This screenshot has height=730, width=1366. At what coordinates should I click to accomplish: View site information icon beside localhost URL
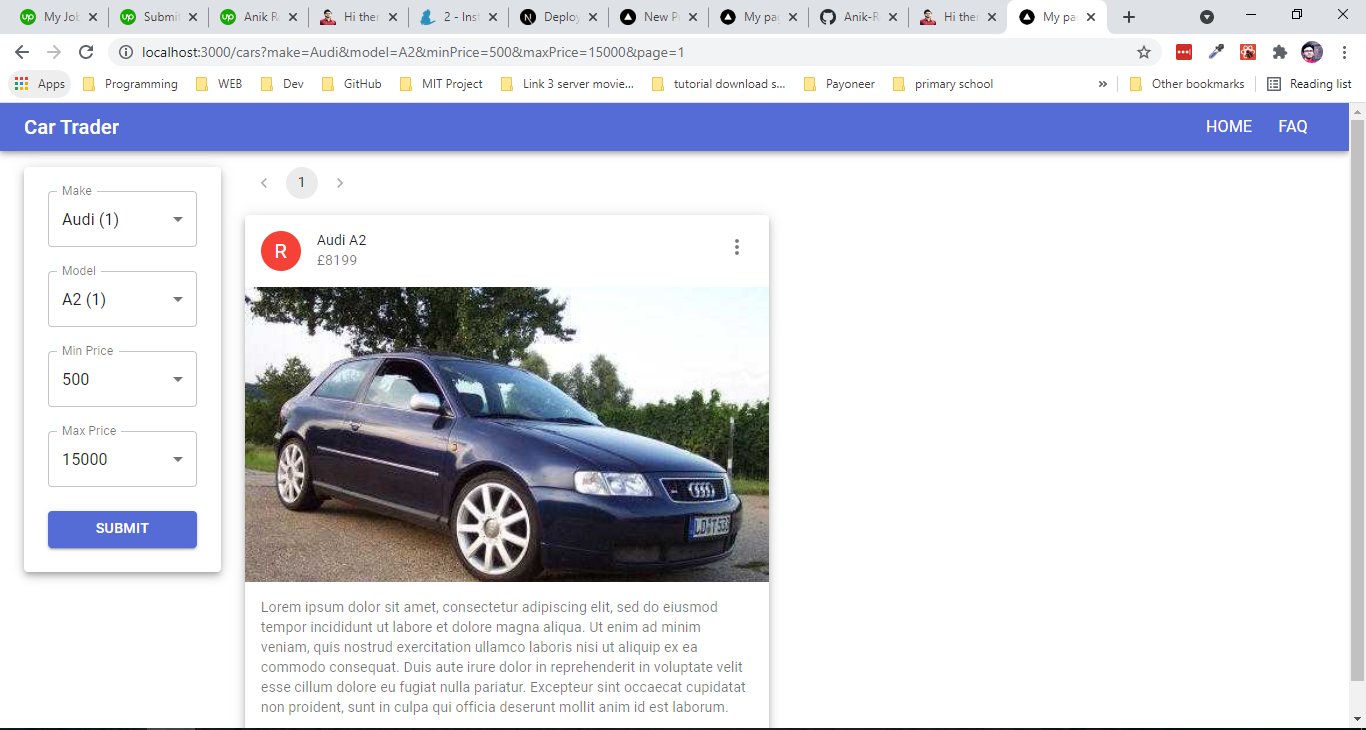pos(126,52)
